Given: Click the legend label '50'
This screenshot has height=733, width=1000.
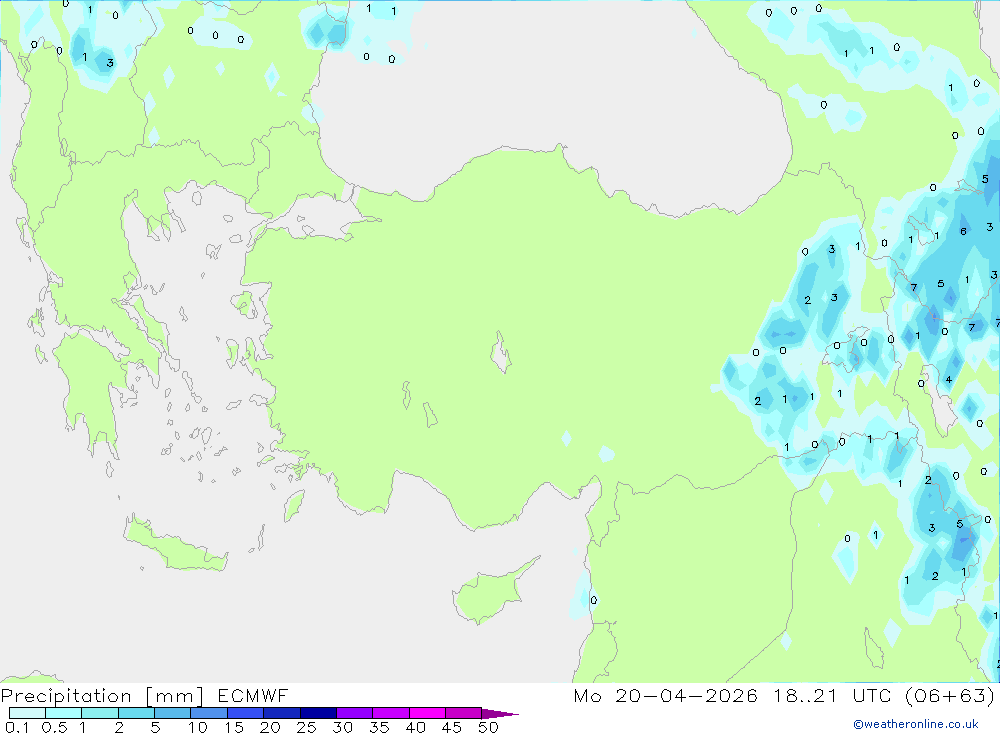Looking at the screenshot, I should pos(489,727).
